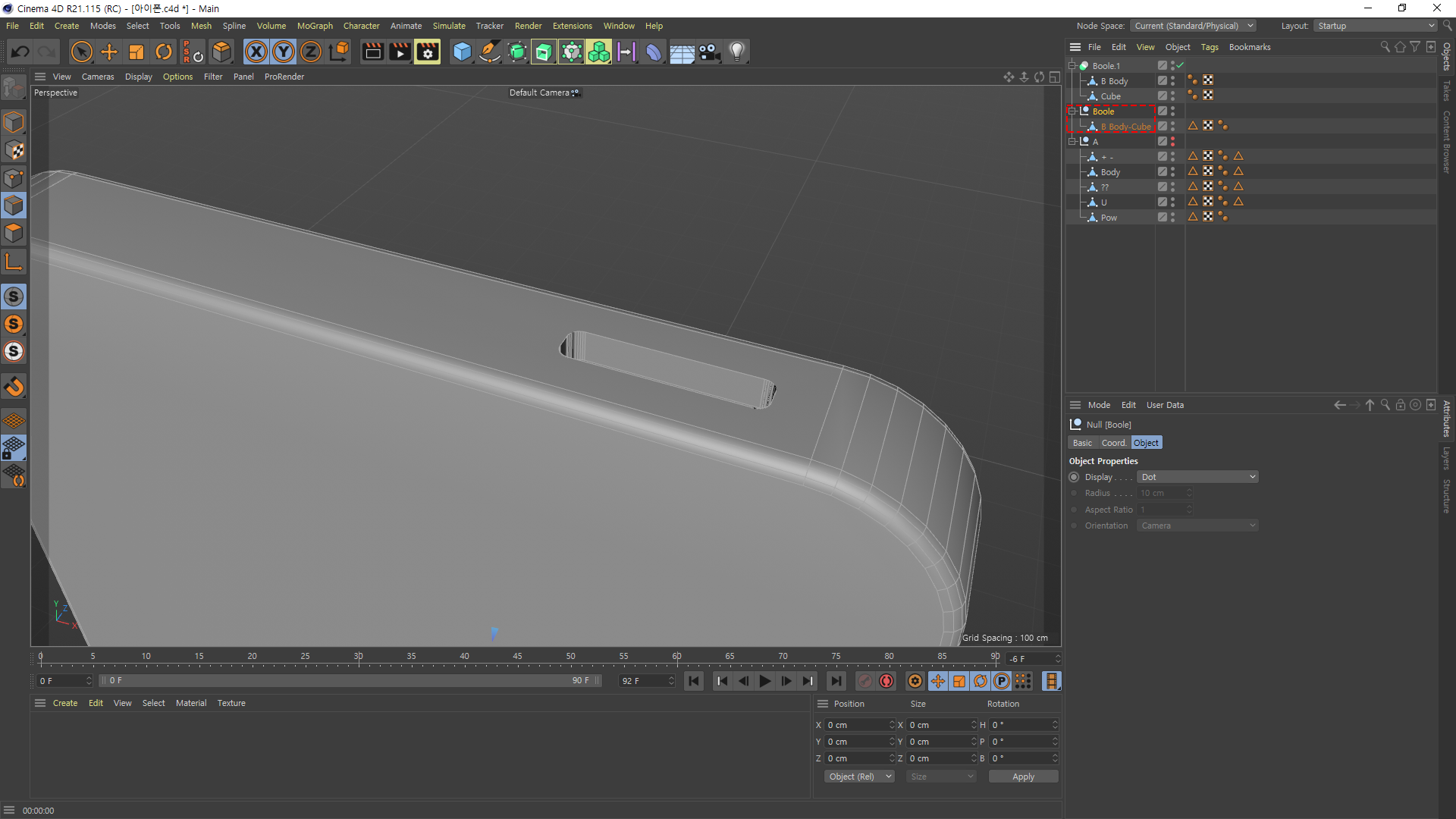The width and height of the screenshot is (1456, 819).
Task: Open Edit Render Settings icon
Action: [x=427, y=52]
